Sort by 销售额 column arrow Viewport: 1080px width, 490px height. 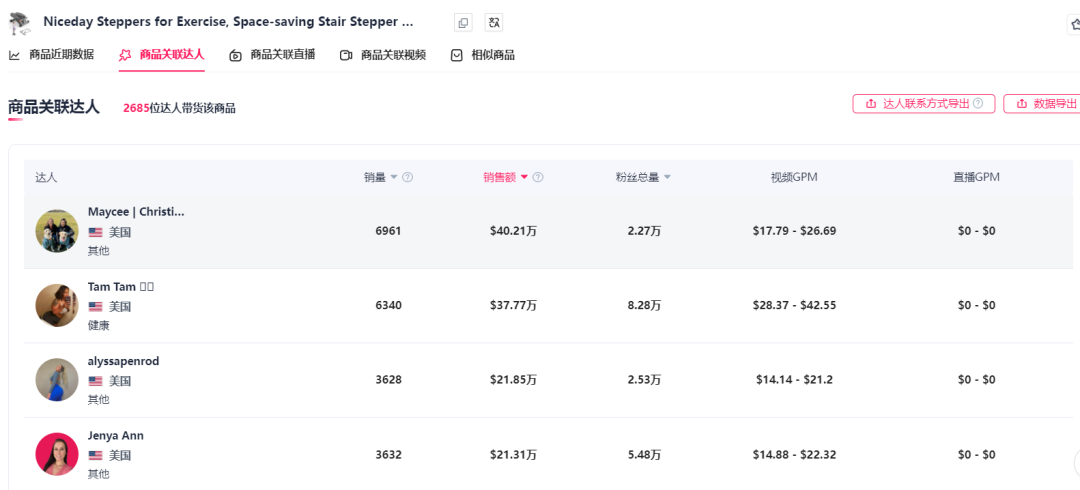(524, 177)
